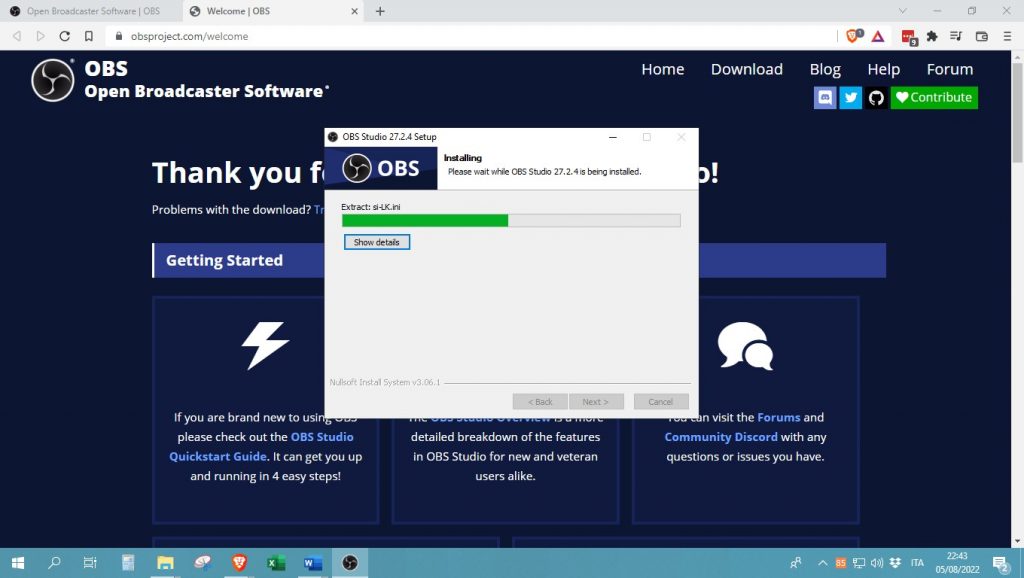Image resolution: width=1024 pixels, height=578 pixels.
Task: Click the Show details button
Action: [x=377, y=242]
